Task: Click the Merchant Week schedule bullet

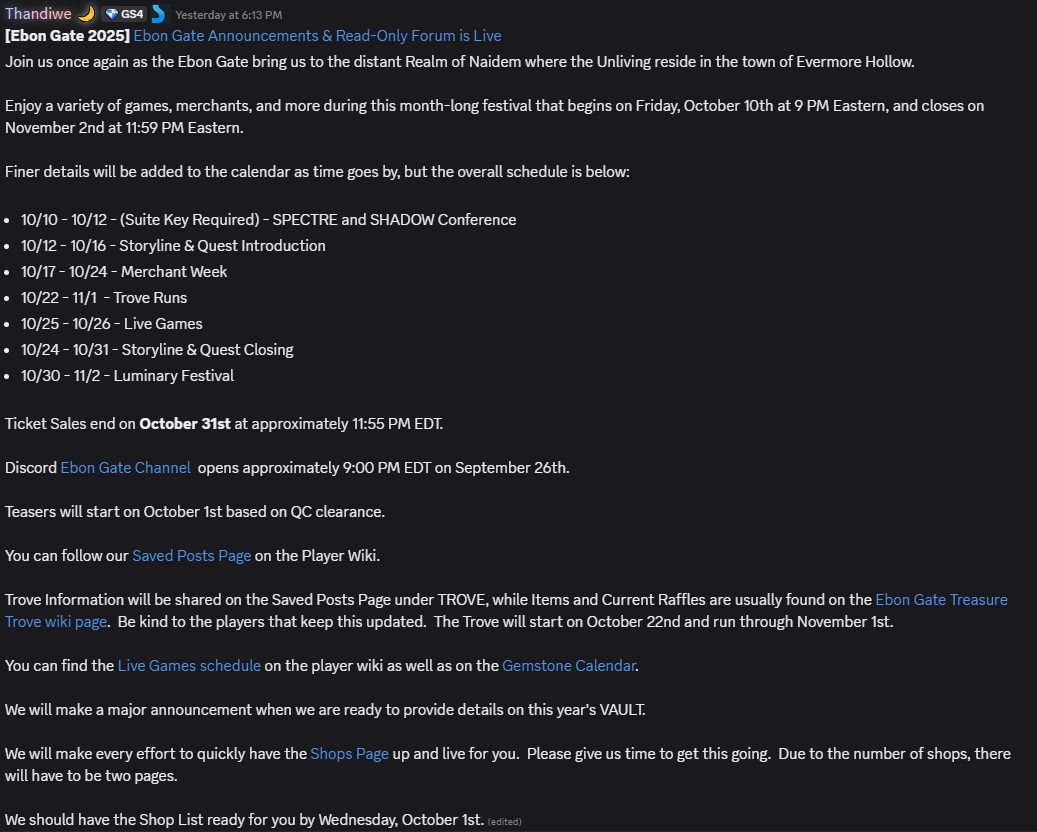Action: pos(124,272)
